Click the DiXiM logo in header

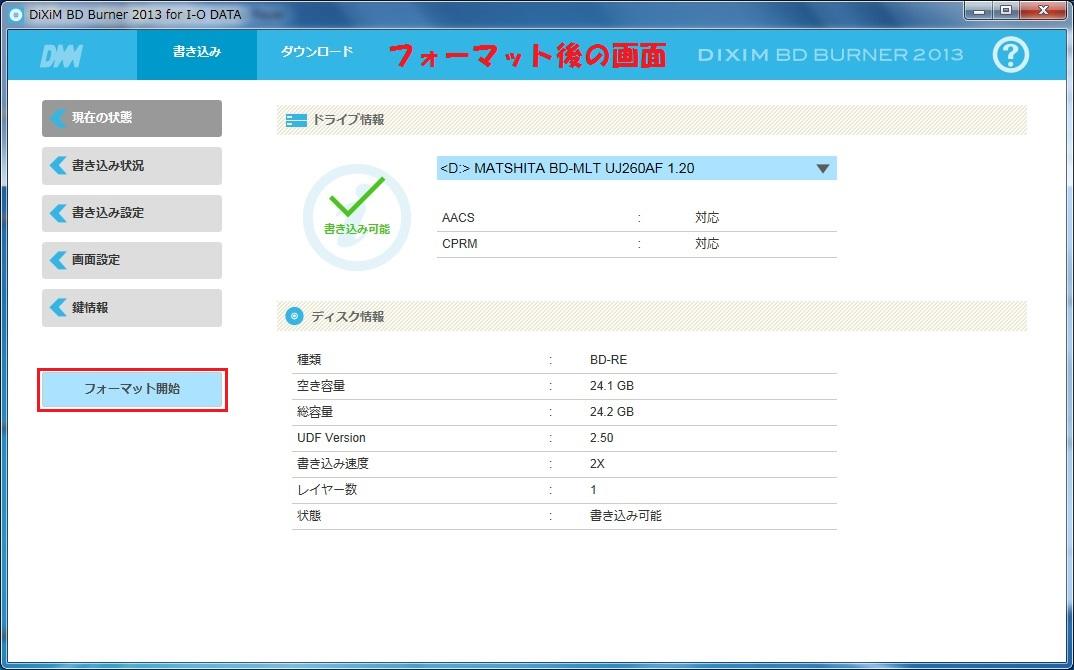coord(62,56)
